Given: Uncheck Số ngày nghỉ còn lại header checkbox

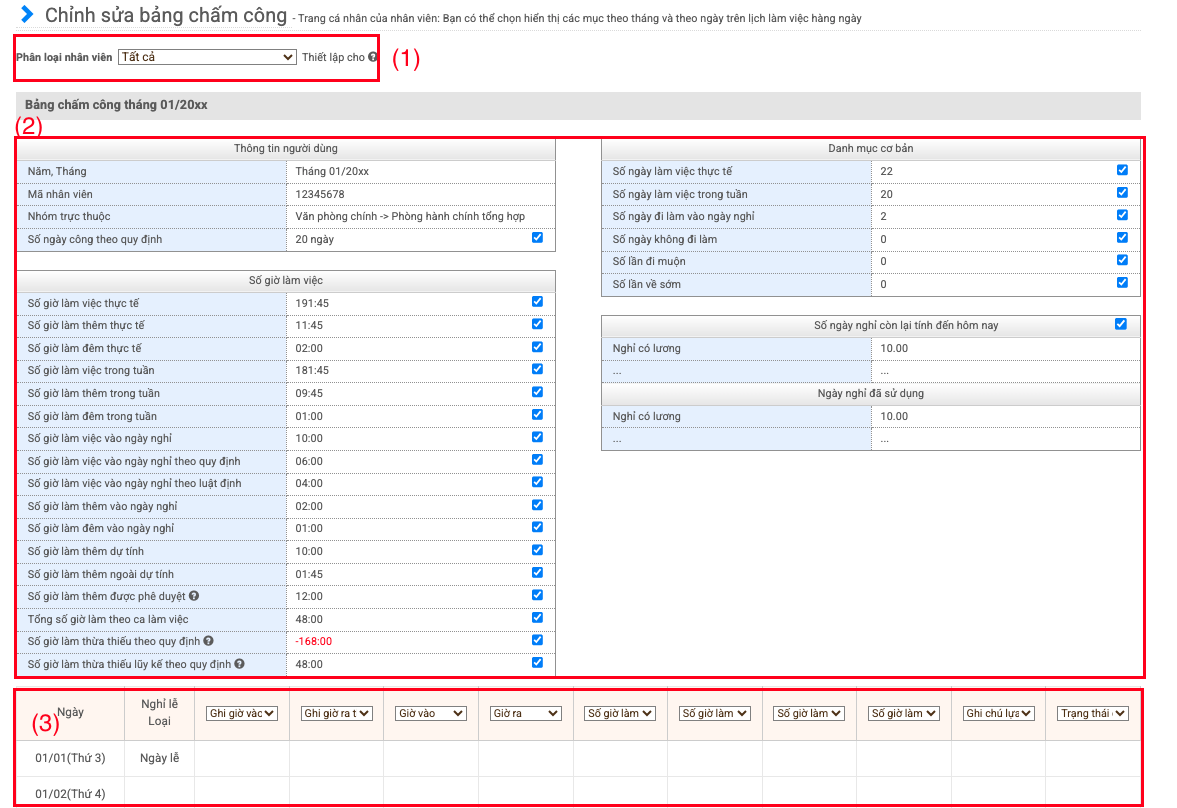Looking at the screenshot, I should [1121, 324].
